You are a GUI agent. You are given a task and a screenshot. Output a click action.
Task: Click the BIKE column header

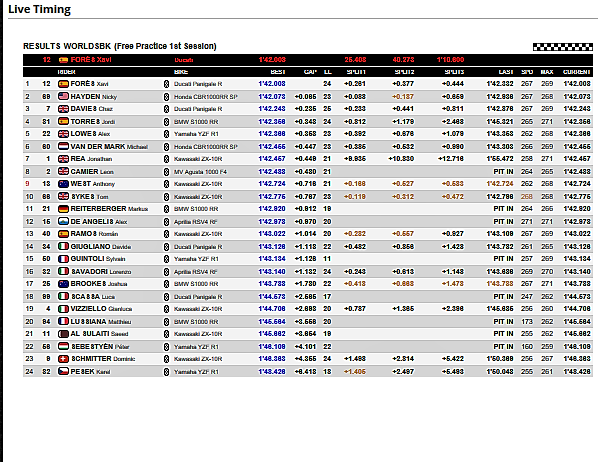pyautogui.click(x=181, y=72)
